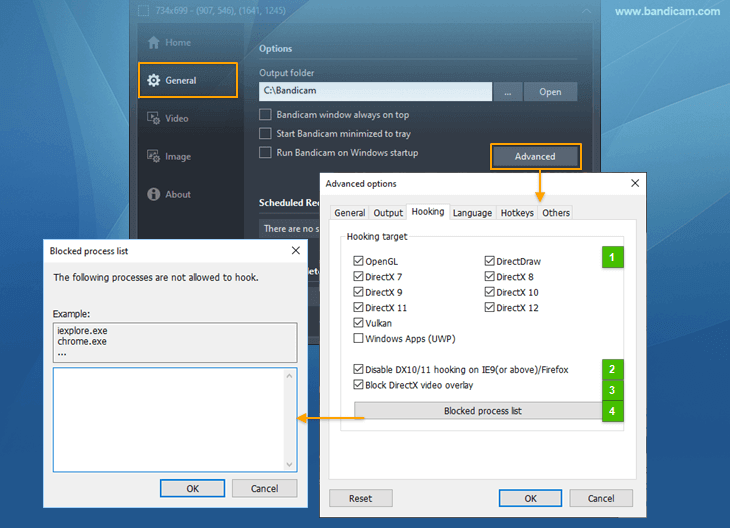This screenshot has height=528, width=730.
Task: Toggle the DirectX 8 checkbox
Action: [489, 277]
